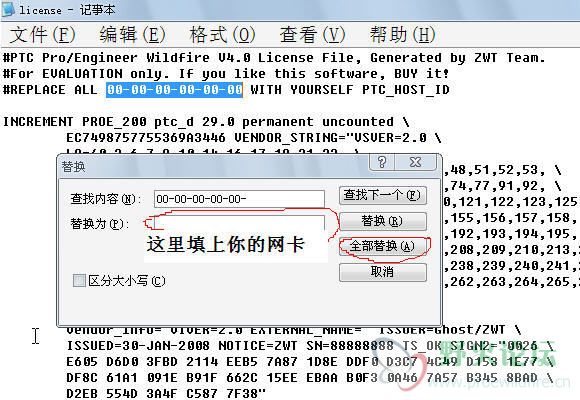Click 全部替换(A) to replace all
The image size is (580, 400).
click(x=382, y=246)
